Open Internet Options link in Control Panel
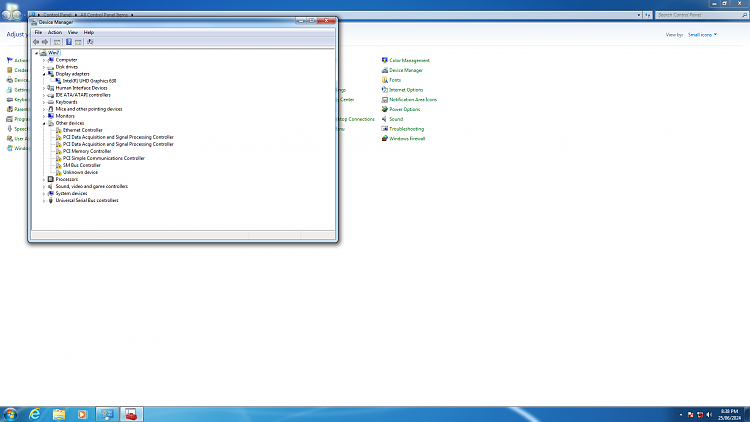The width and height of the screenshot is (750, 422). click(x=406, y=90)
